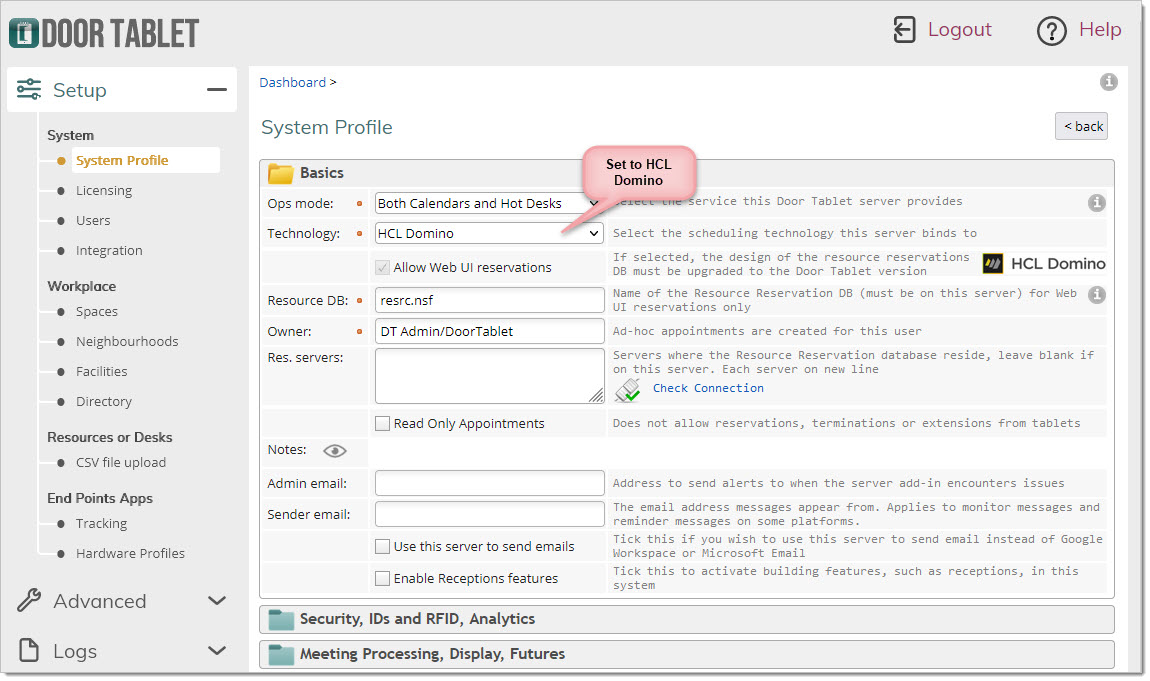Image resolution: width=1150 pixels, height=681 pixels.
Task: Follow the Dashboard breadcrumb link
Action: 292,82
